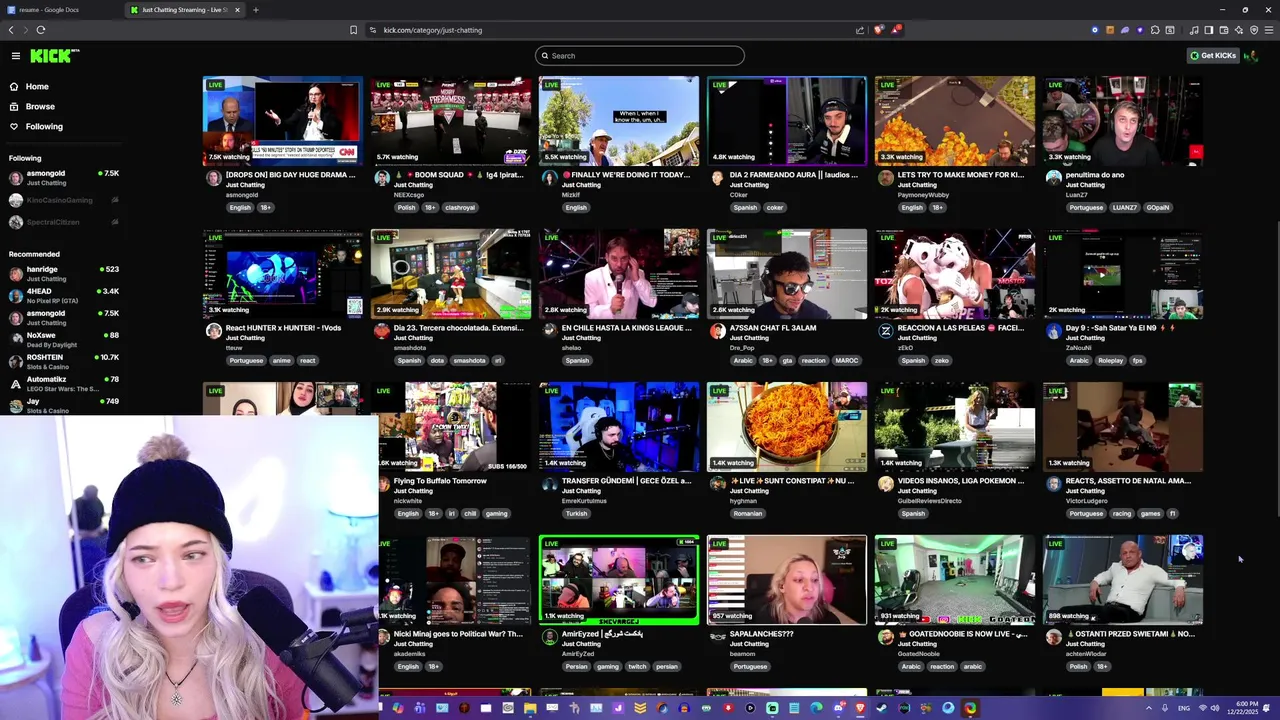Close the Just Chatting Streaming tab
The height and width of the screenshot is (720, 1280).
[x=238, y=10]
